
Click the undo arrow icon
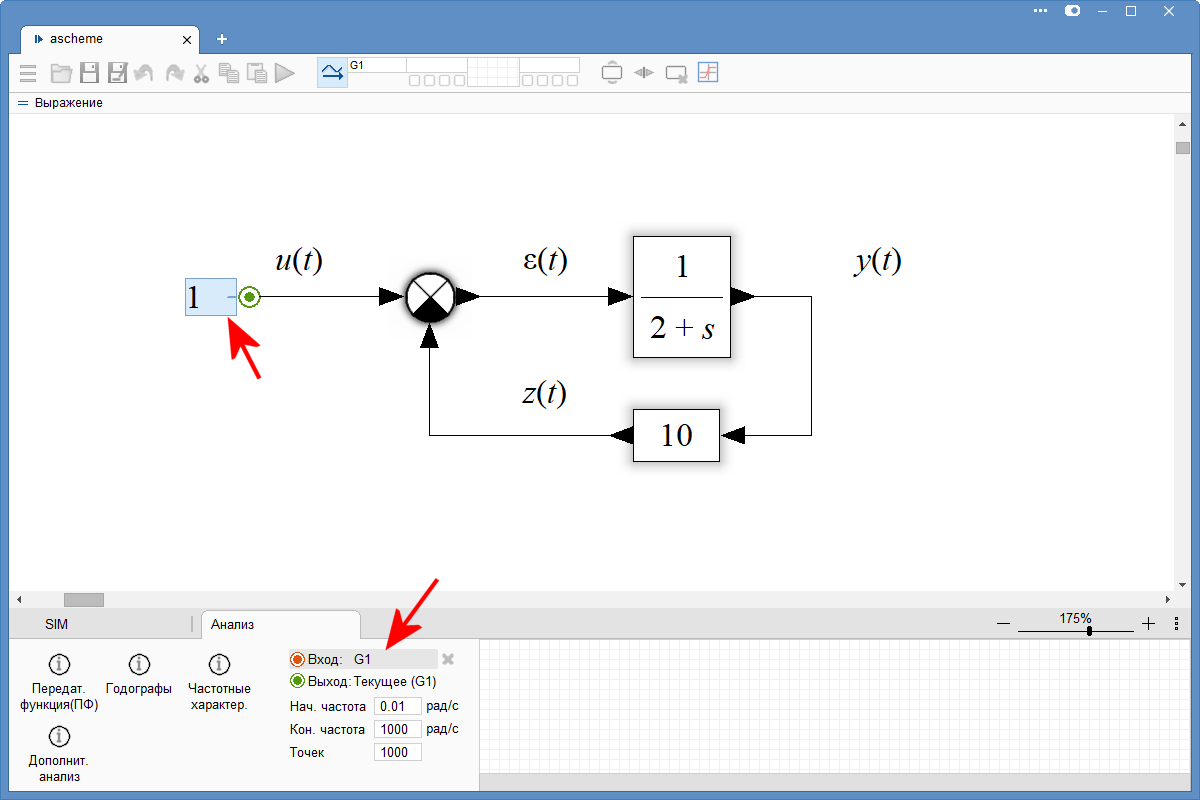click(x=145, y=73)
